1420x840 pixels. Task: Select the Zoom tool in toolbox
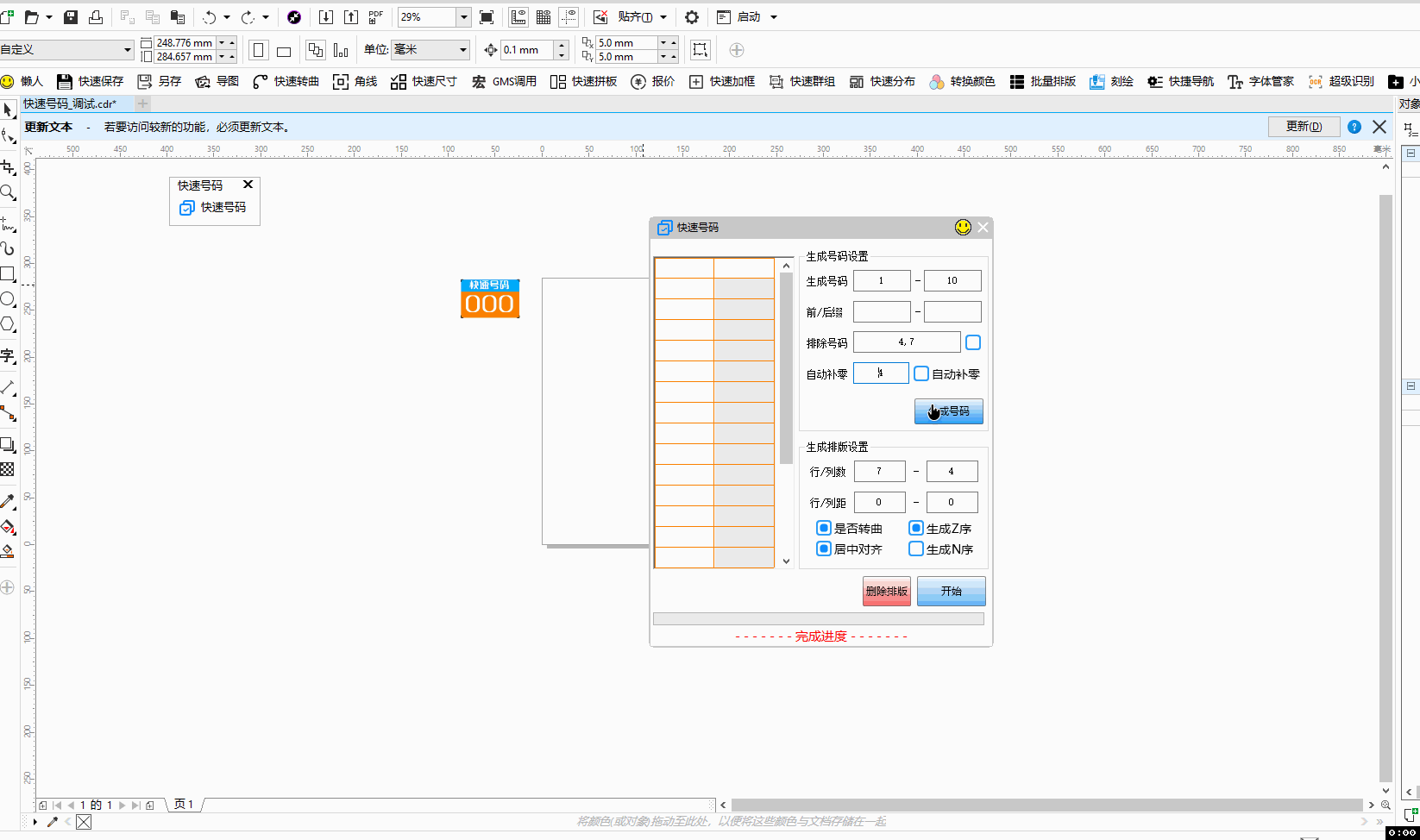pos(8,192)
